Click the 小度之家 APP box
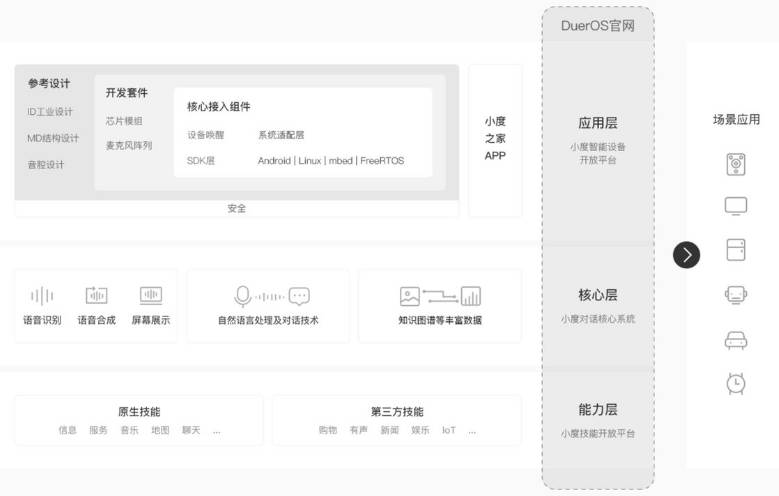The image size is (779, 496). coord(495,140)
